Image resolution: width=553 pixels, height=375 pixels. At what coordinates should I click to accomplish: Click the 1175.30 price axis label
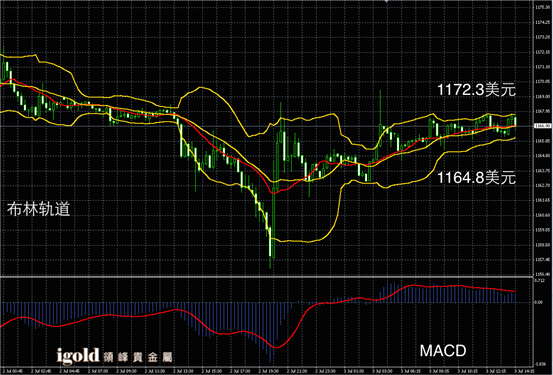[542, 7]
